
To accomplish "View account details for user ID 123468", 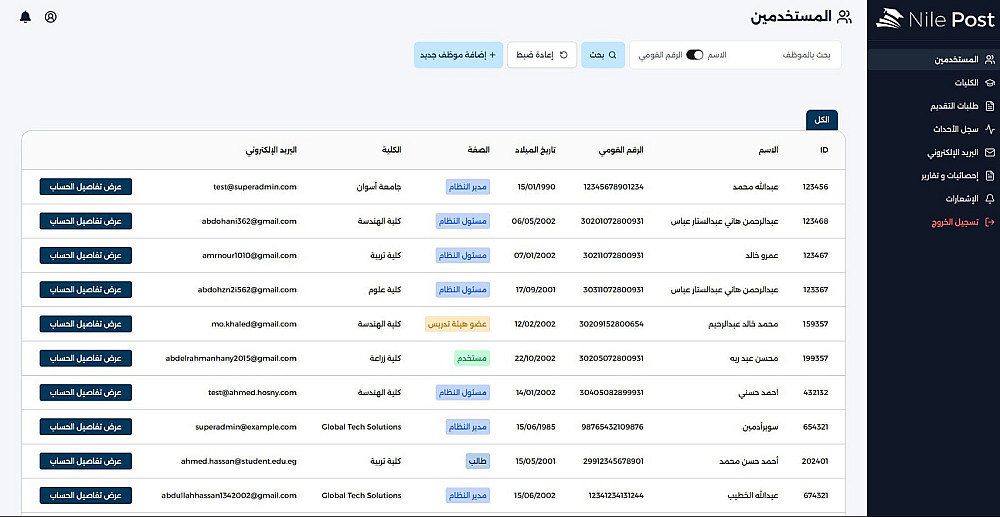I will [85, 221].
